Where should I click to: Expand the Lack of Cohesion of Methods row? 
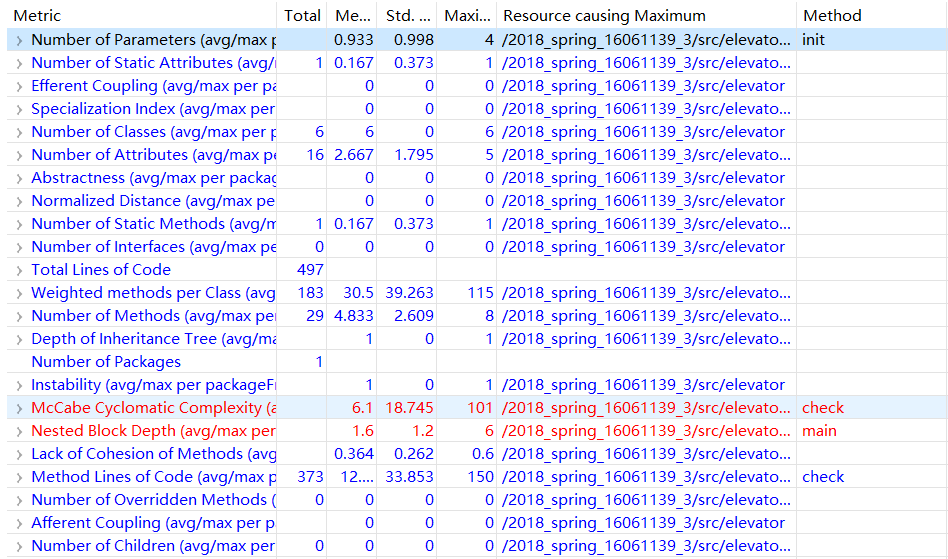tap(19, 454)
